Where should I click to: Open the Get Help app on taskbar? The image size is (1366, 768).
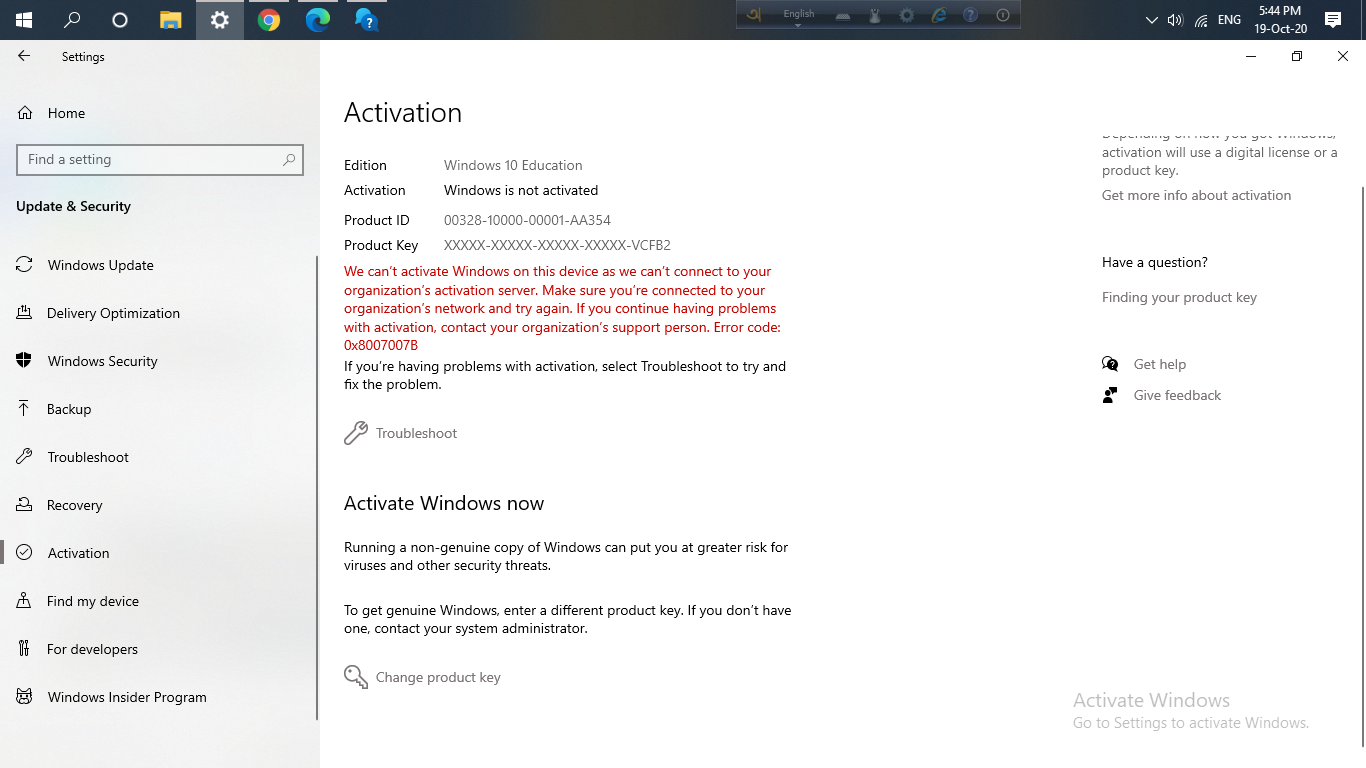click(366, 20)
